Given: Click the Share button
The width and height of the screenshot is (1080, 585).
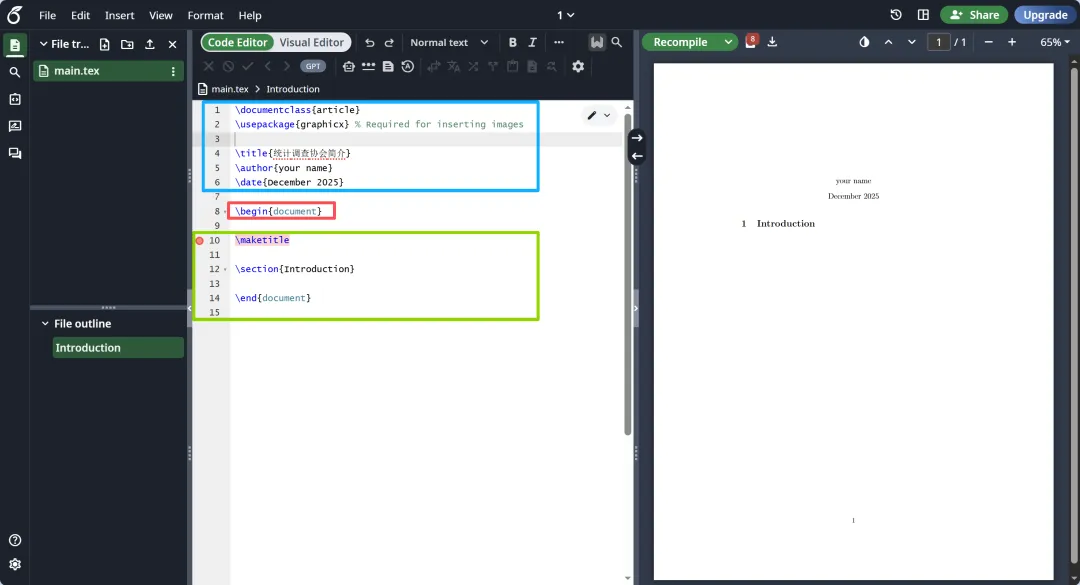Looking at the screenshot, I should [974, 14].
